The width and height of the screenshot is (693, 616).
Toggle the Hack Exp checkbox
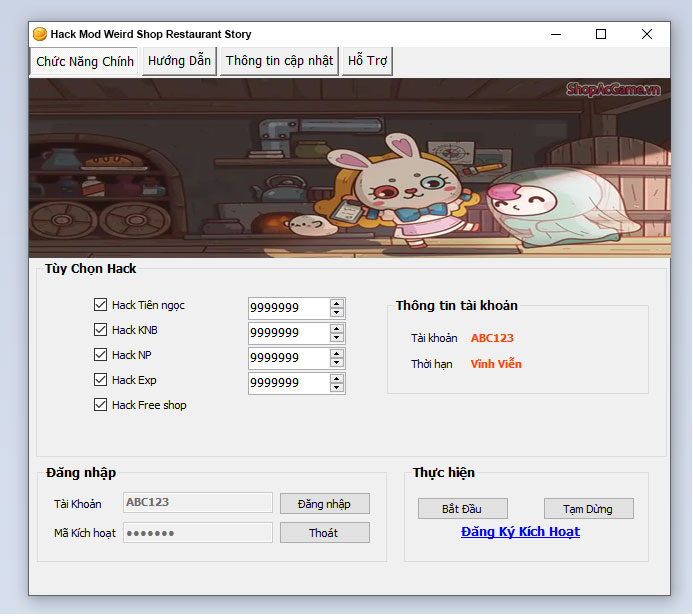[100, 380]
